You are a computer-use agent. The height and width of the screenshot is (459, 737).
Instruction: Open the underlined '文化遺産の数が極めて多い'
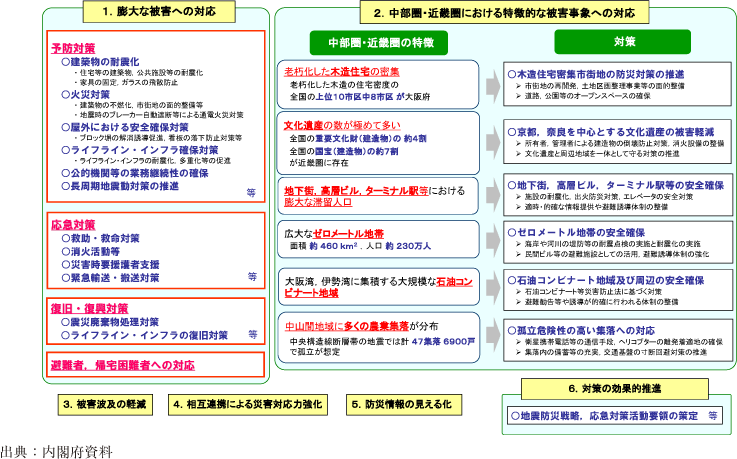(x=342, y=125)
